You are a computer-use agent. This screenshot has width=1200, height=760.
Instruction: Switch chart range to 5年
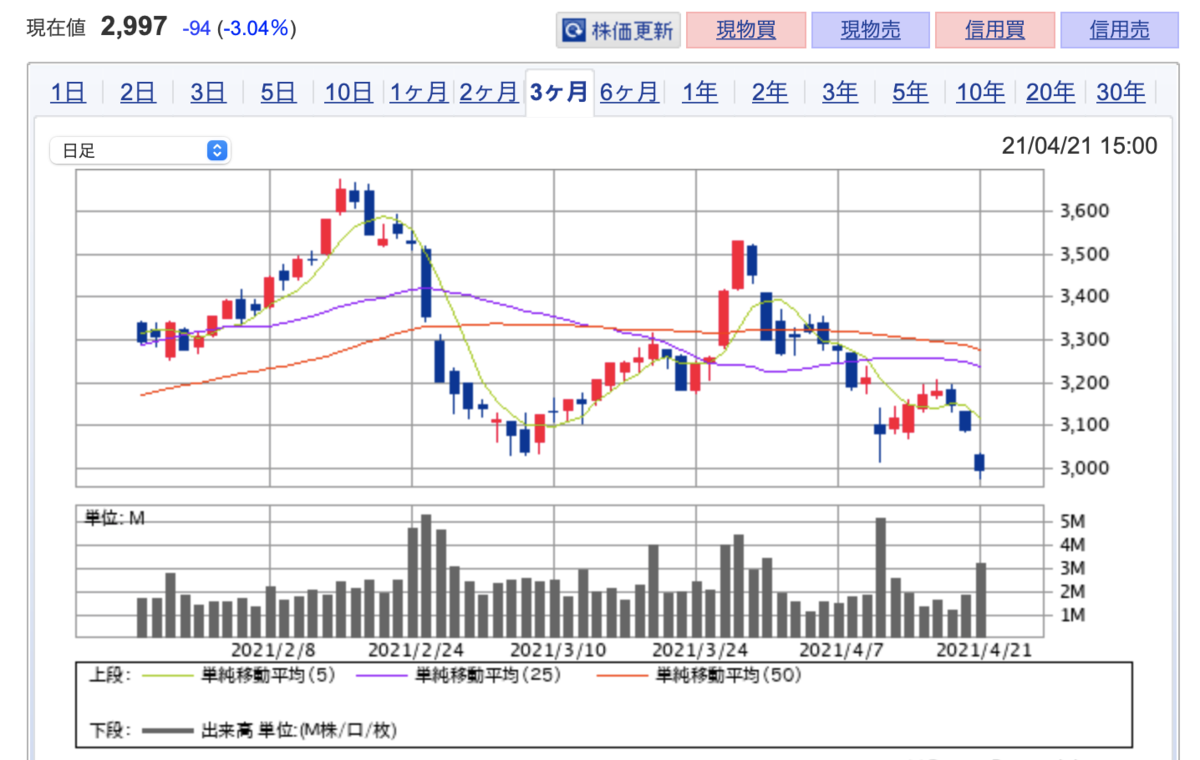(910, 93)
